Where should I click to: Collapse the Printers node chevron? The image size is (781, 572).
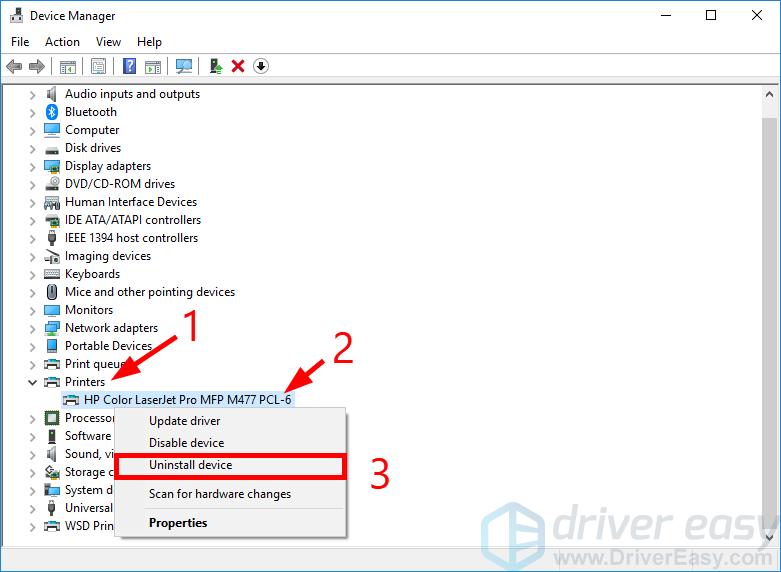[x=32, y=382]
